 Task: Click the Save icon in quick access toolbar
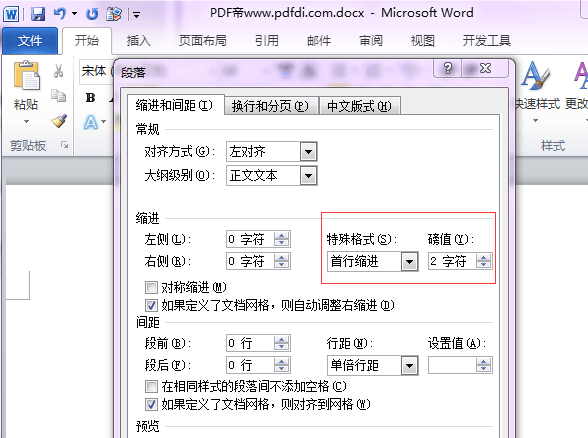click(x=38, y=14)
